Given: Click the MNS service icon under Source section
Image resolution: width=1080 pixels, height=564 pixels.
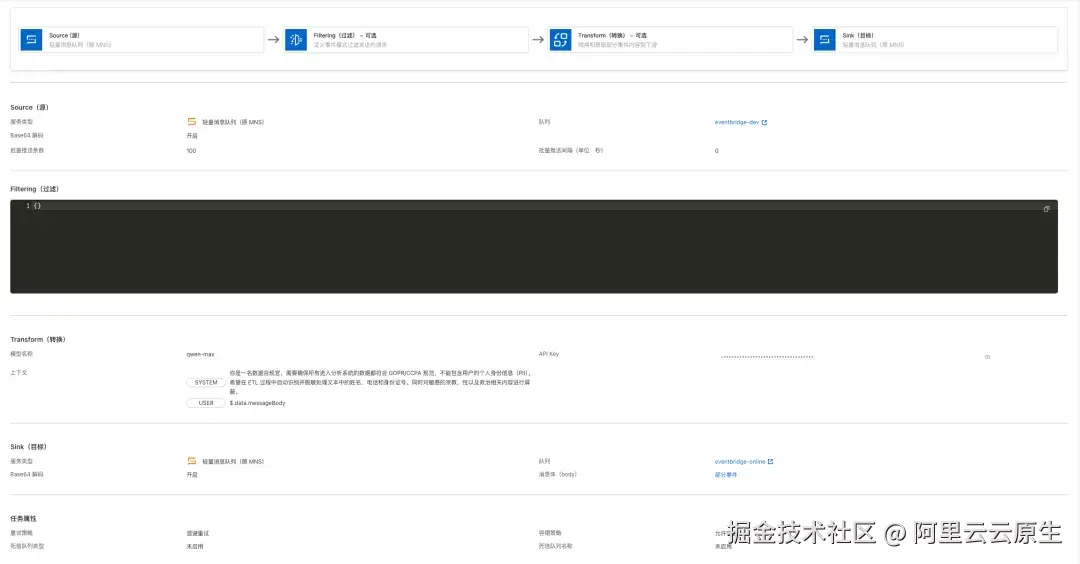Looking at the screenshot, I should click(x=191, y=122).
